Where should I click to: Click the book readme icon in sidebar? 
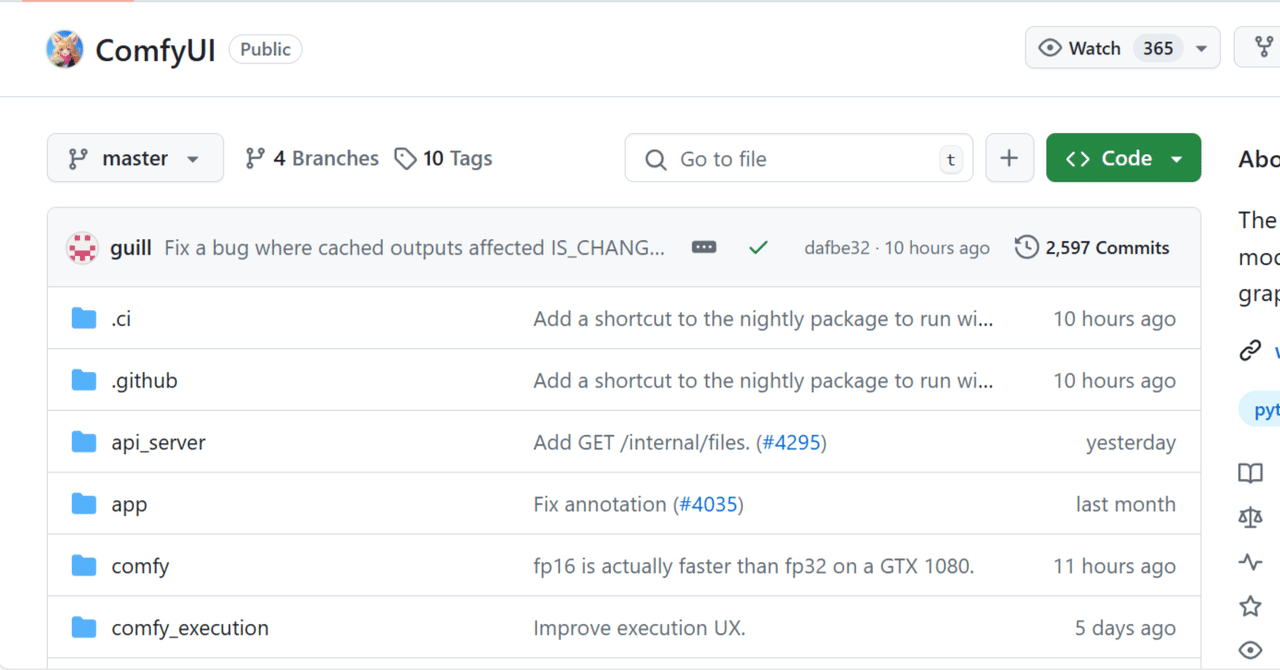pyautogui.click(x=1250, y=473)
